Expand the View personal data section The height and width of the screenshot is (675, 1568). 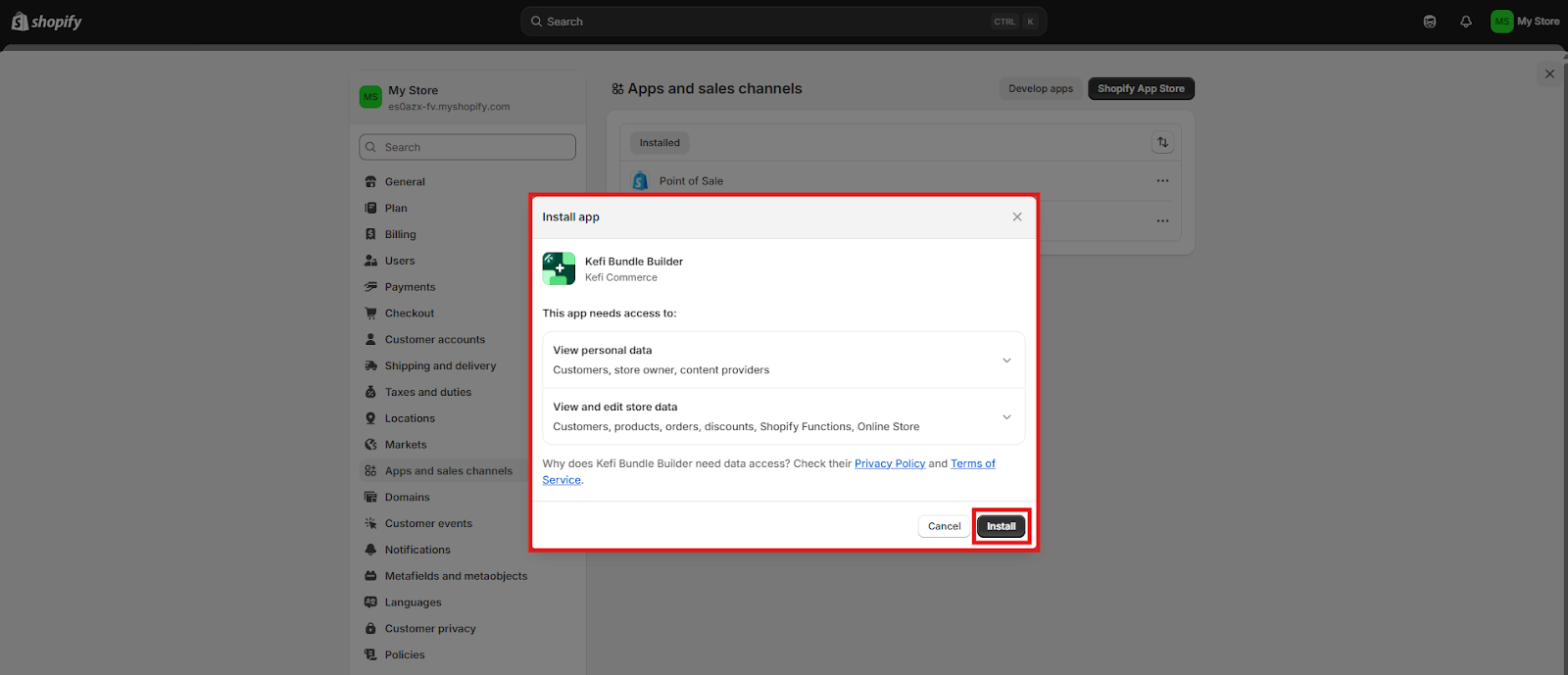pyautogui.click(x=1005, y=361)
